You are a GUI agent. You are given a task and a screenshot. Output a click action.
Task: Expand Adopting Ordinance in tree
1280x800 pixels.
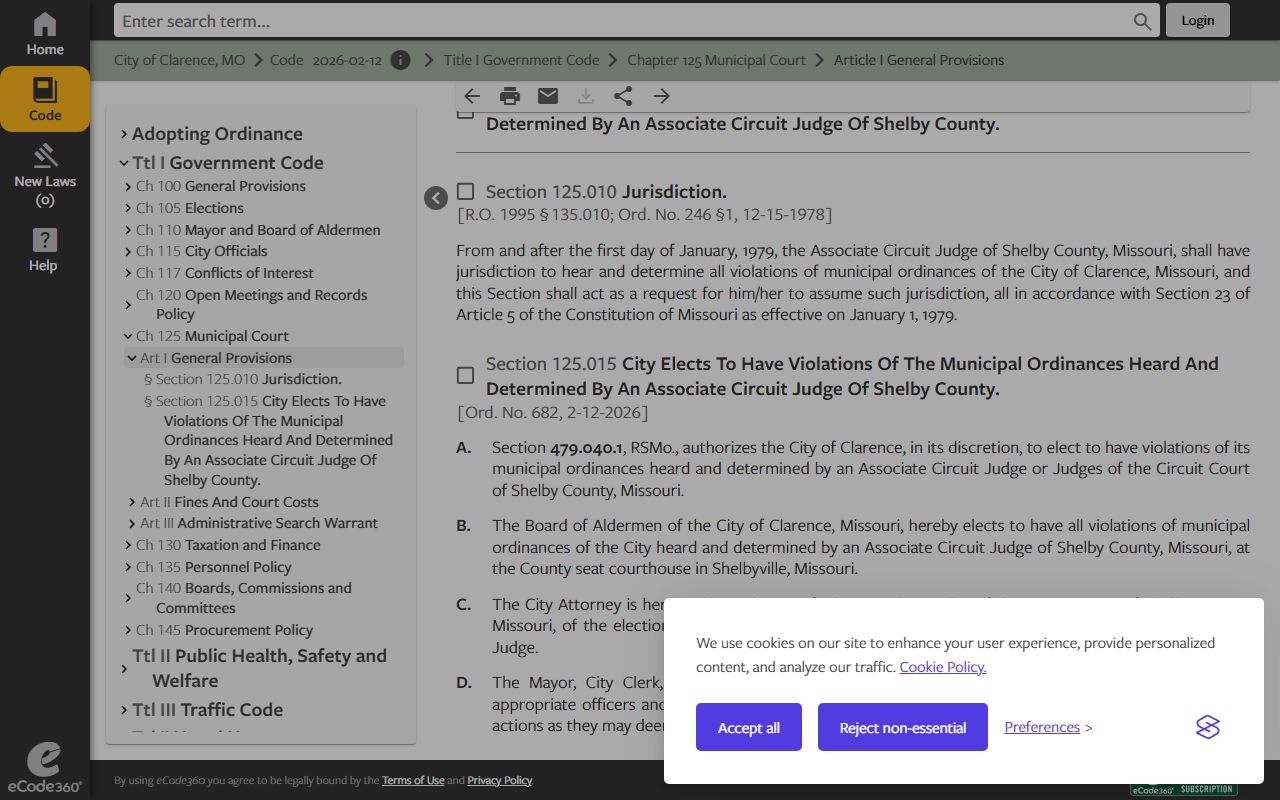click(124, 134)
